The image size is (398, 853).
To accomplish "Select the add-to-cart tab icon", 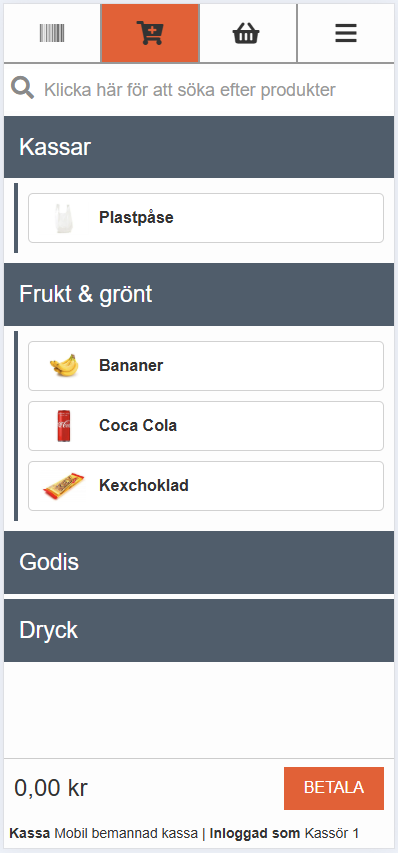I will point(150,33).
